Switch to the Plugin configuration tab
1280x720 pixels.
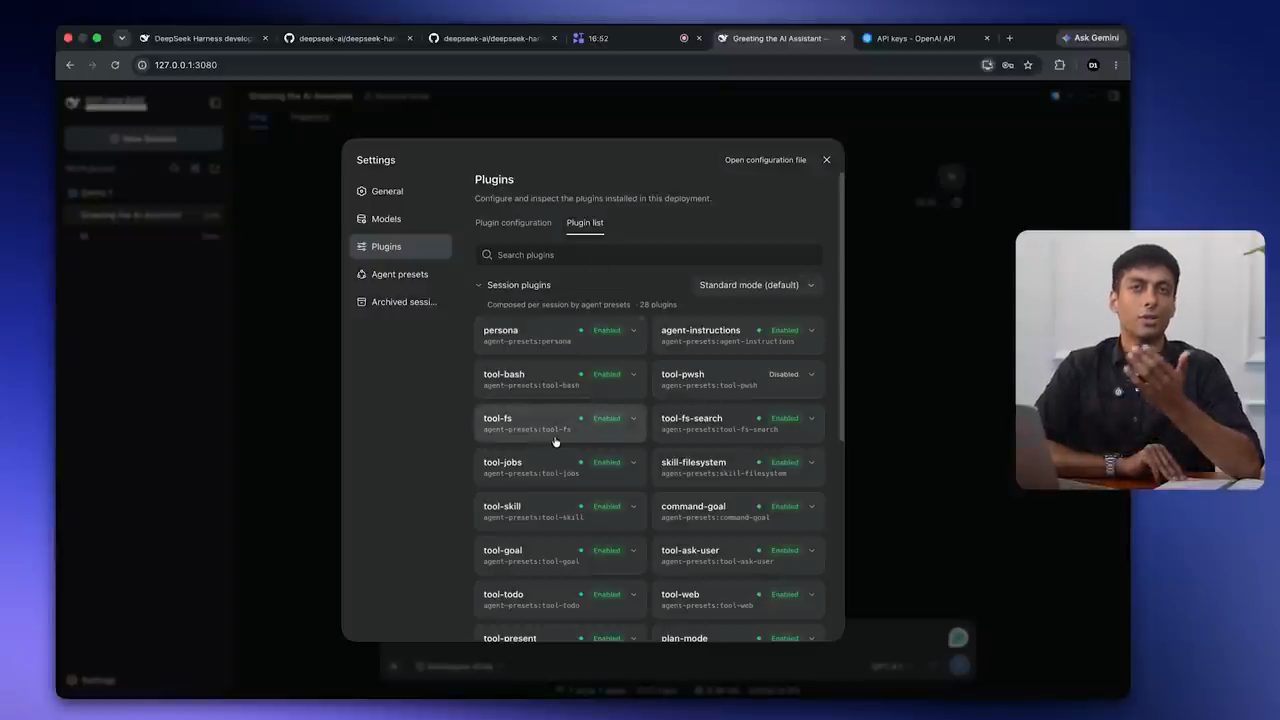pyautogui.click(x=513, y=223)
